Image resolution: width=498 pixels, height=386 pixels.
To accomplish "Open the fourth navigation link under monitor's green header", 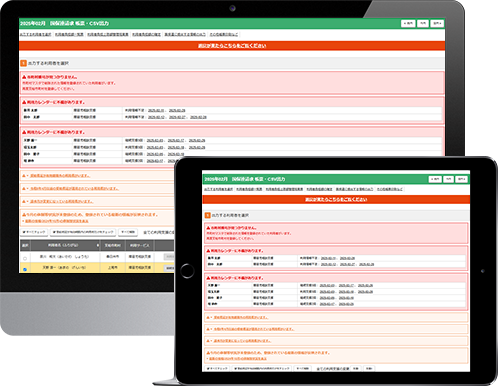I will coord(146,34).
